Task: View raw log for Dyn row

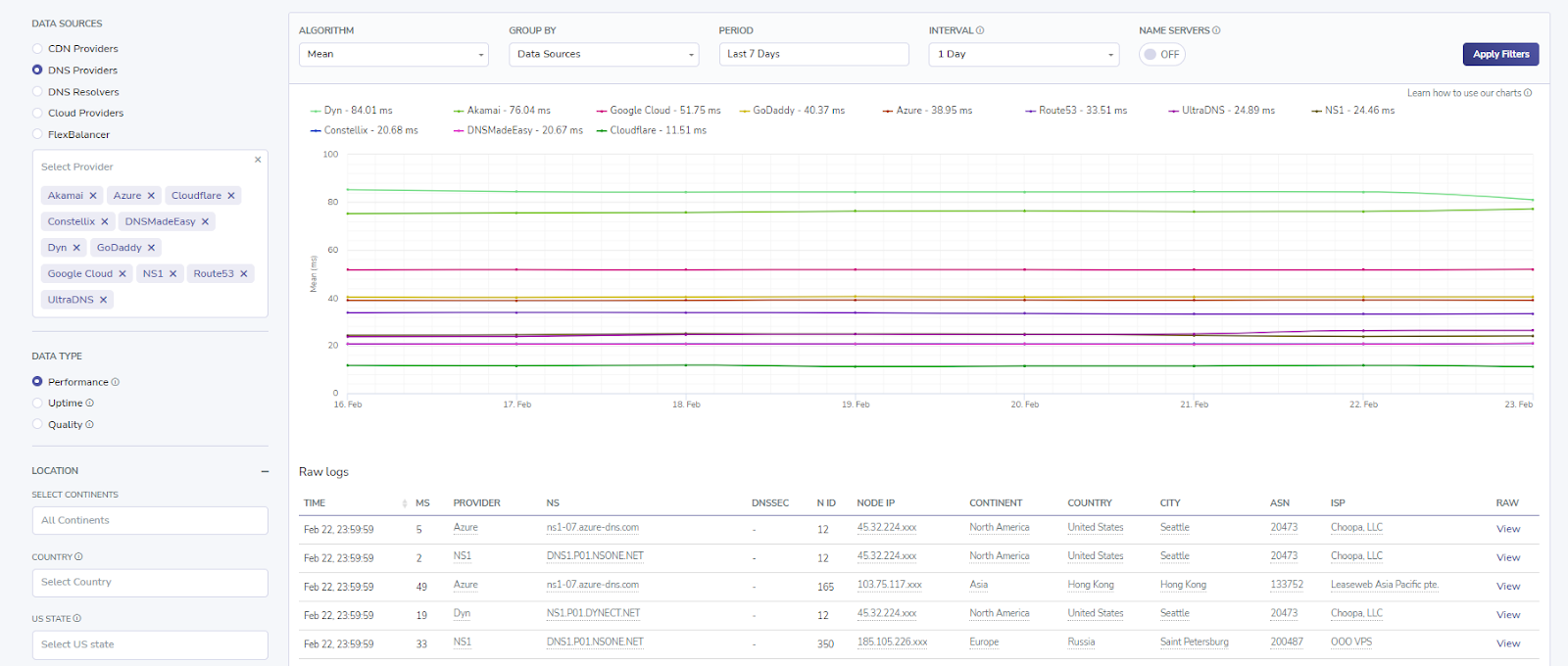Action: tap(1508, 615)
